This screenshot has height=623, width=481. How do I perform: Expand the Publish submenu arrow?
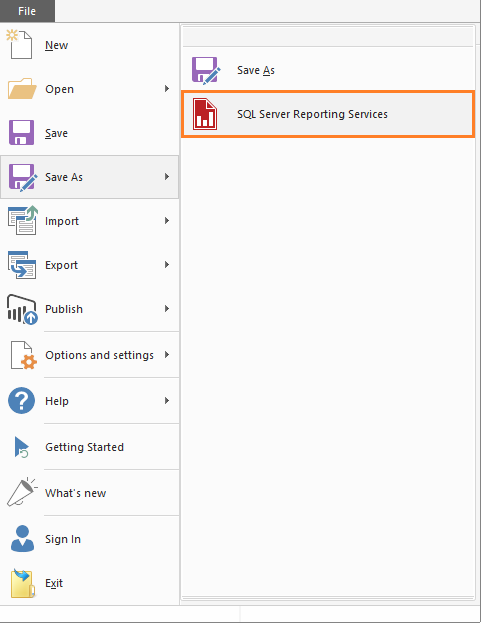point(167,309)
